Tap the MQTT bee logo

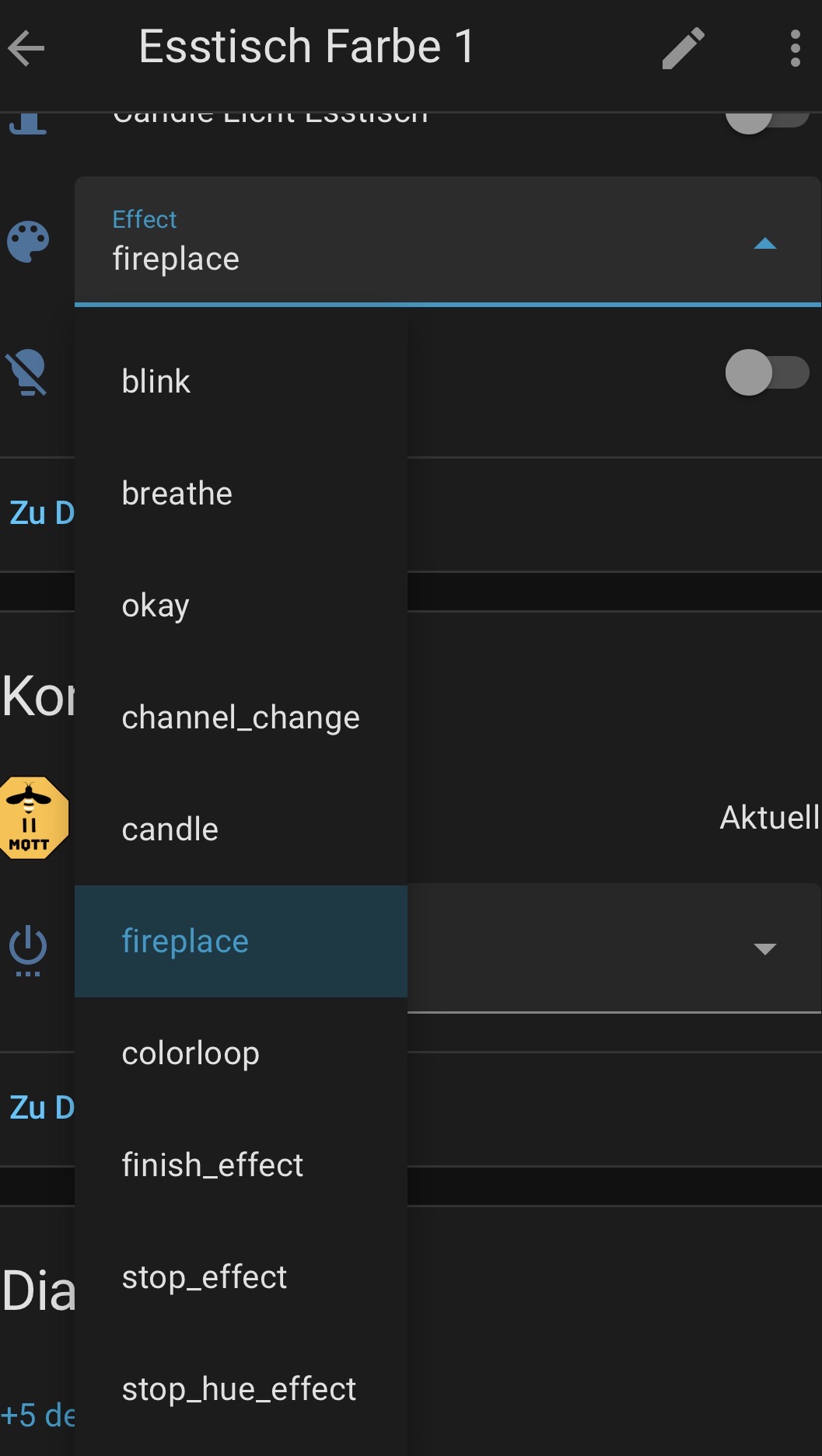(33, 818)
